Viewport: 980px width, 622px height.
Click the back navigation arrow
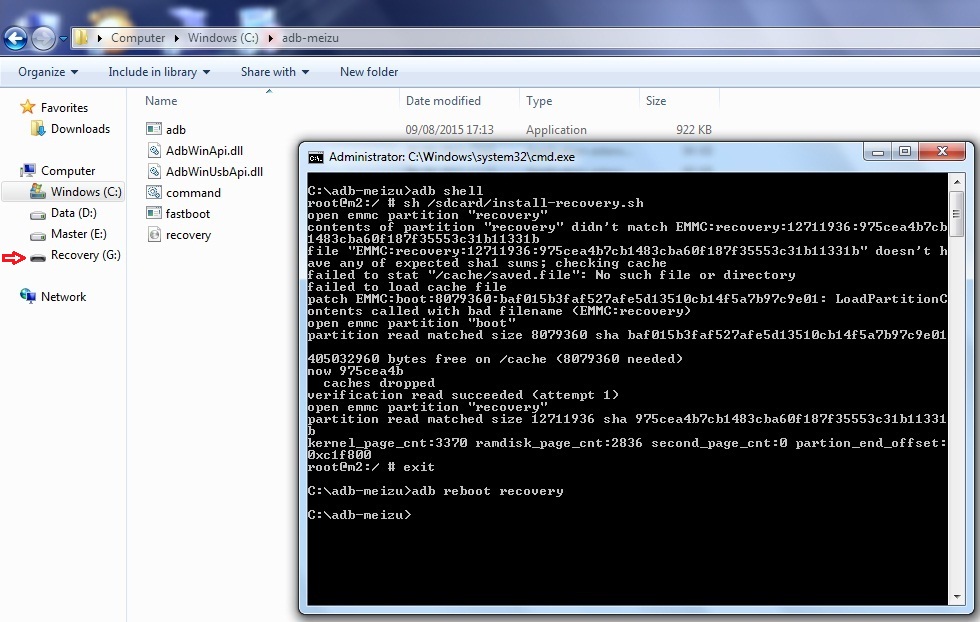point(14,38)
